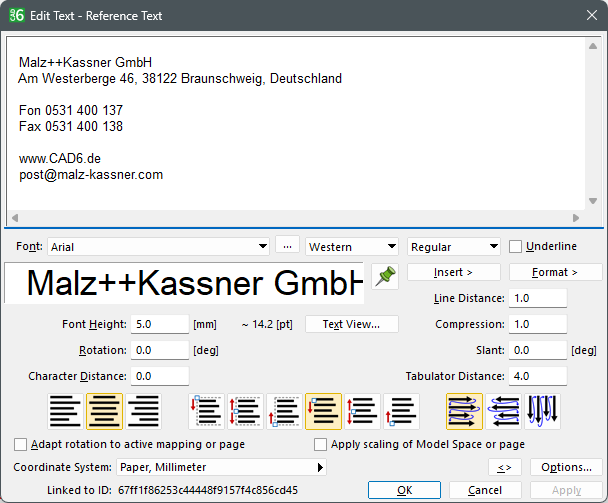This screenshot has height=503, width=608.
Task: Click the font preview 'Malz++Kassner GmbH'
Action: pyautogui.click(x=184, y=283)
